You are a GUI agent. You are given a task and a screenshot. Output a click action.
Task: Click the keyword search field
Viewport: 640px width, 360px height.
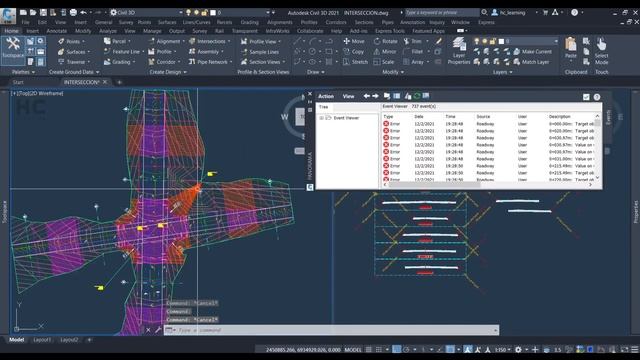[442, 13]
